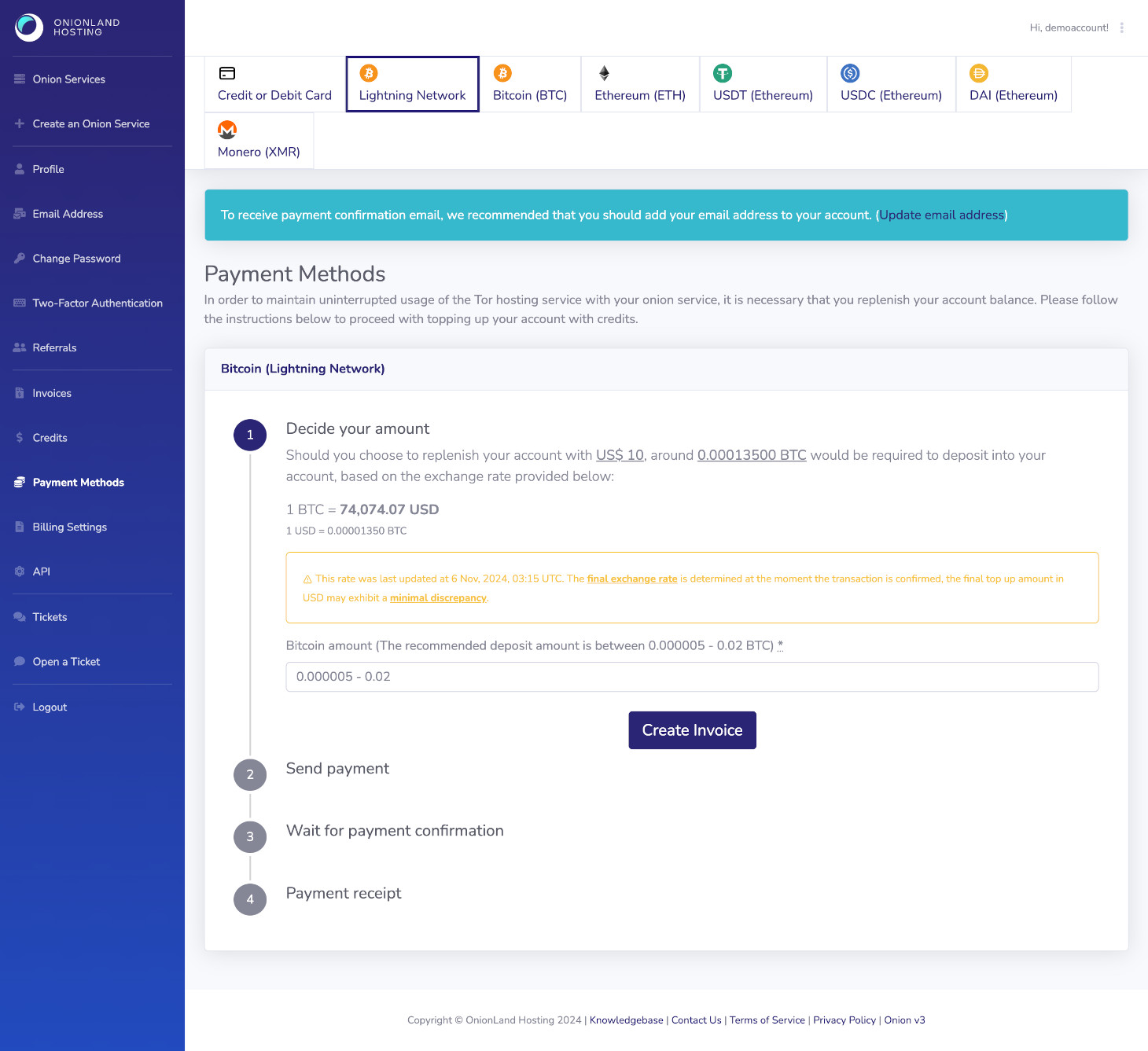Click the Decide your amount step heading
Viewport: 1148px width, 1051px height.
click(x=358, y=429)
